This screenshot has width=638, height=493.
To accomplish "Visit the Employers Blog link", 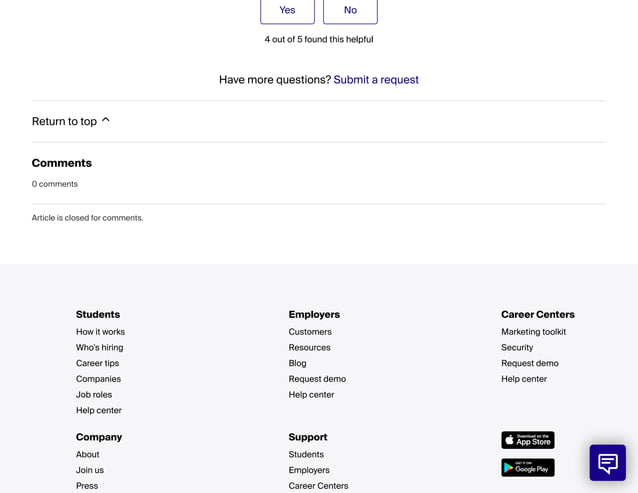I will click(x=297, y=363).
